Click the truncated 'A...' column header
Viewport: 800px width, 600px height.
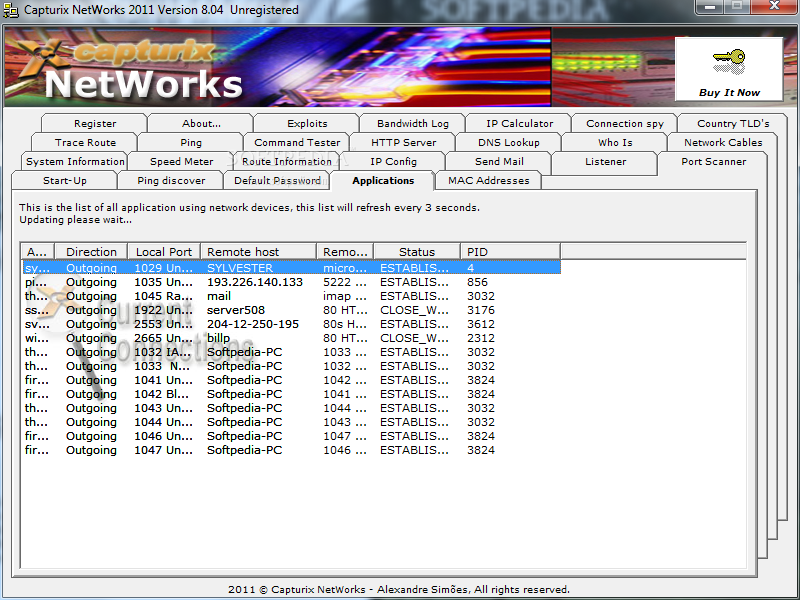click(x=37, y=252)
